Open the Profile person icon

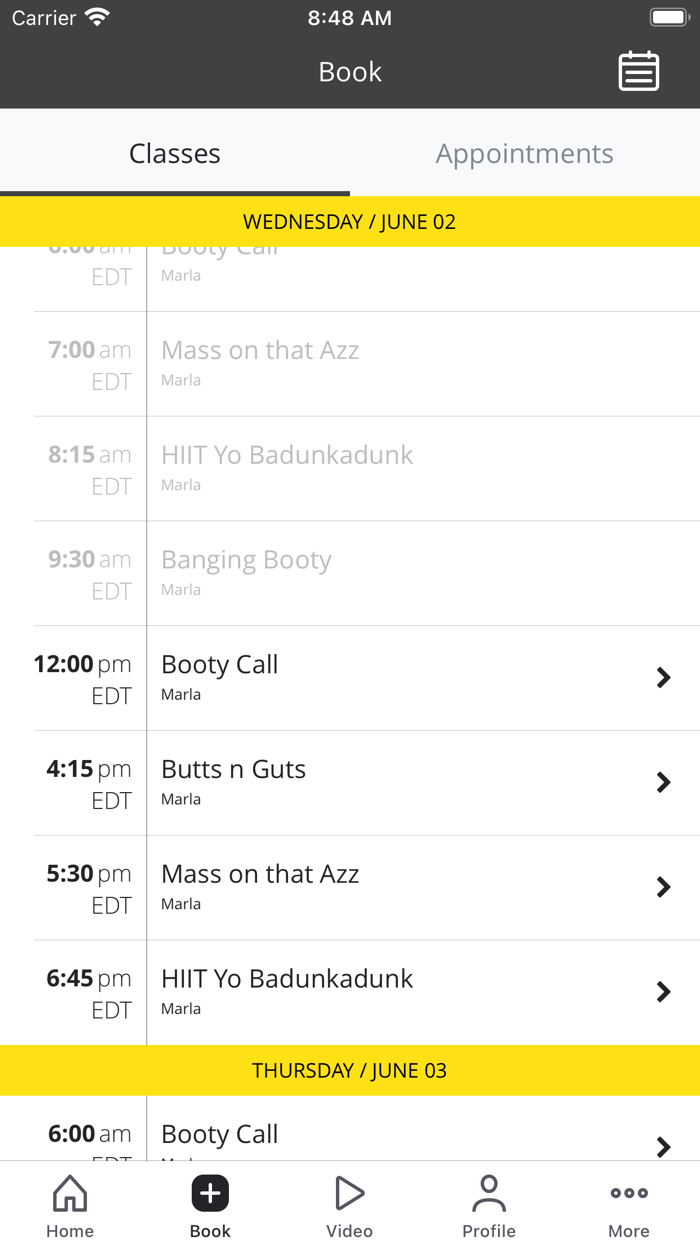click(489, 1193)
